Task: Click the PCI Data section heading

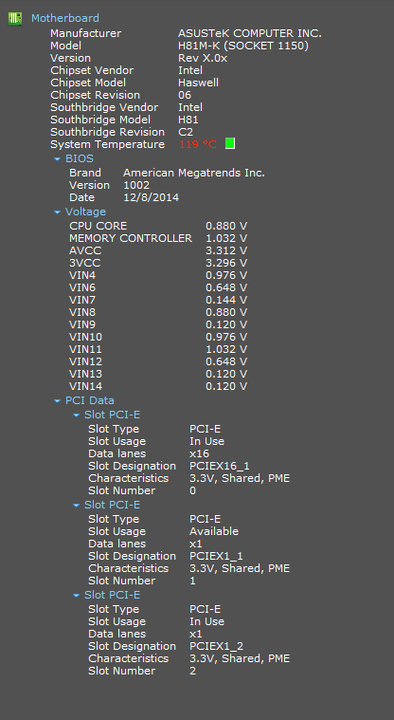Action: pos(90,400)
